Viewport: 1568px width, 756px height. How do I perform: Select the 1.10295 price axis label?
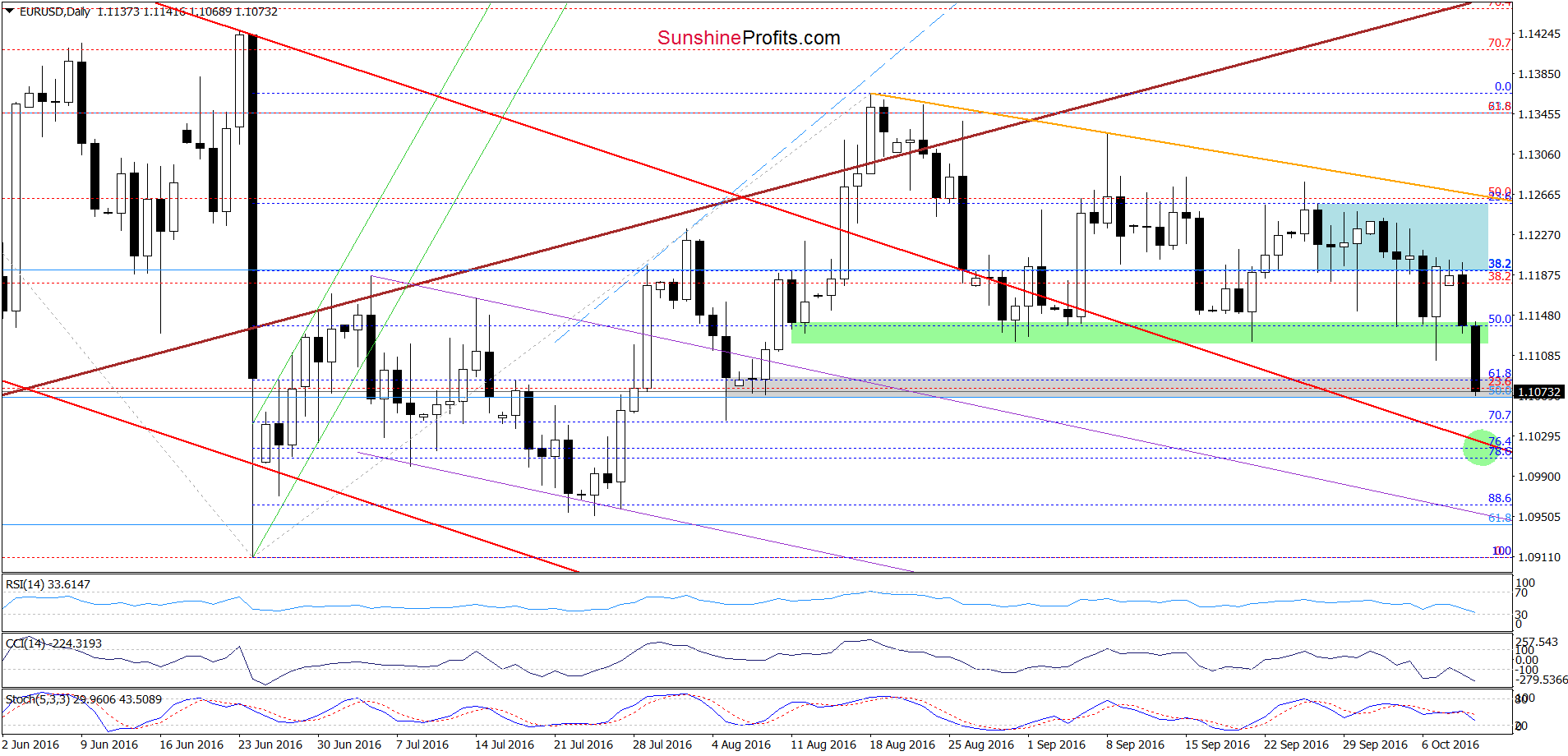pyautogui.click(x=1538, y=436)
